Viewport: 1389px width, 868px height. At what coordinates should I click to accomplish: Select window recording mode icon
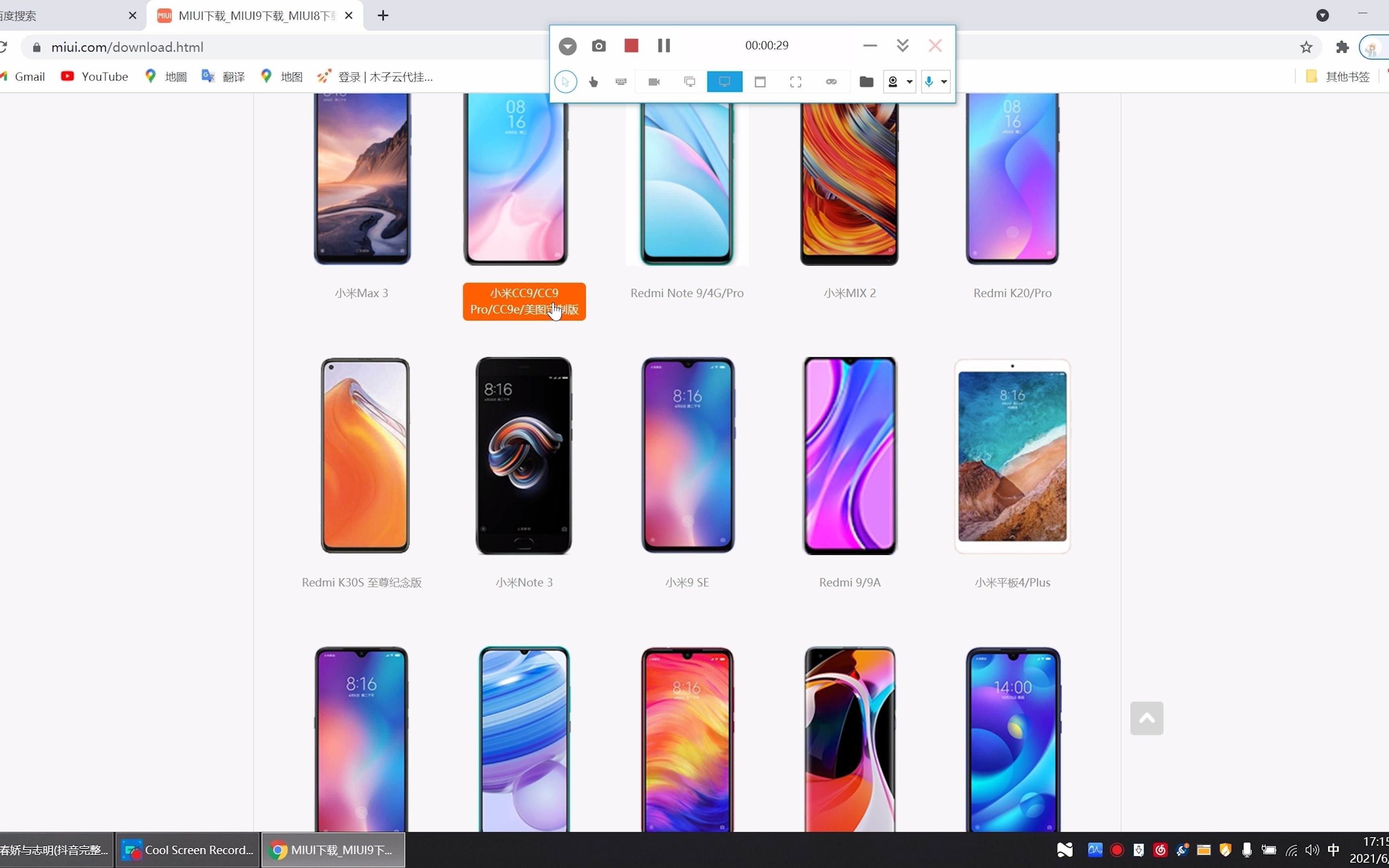pyautogui.click(x=760, y=82)
